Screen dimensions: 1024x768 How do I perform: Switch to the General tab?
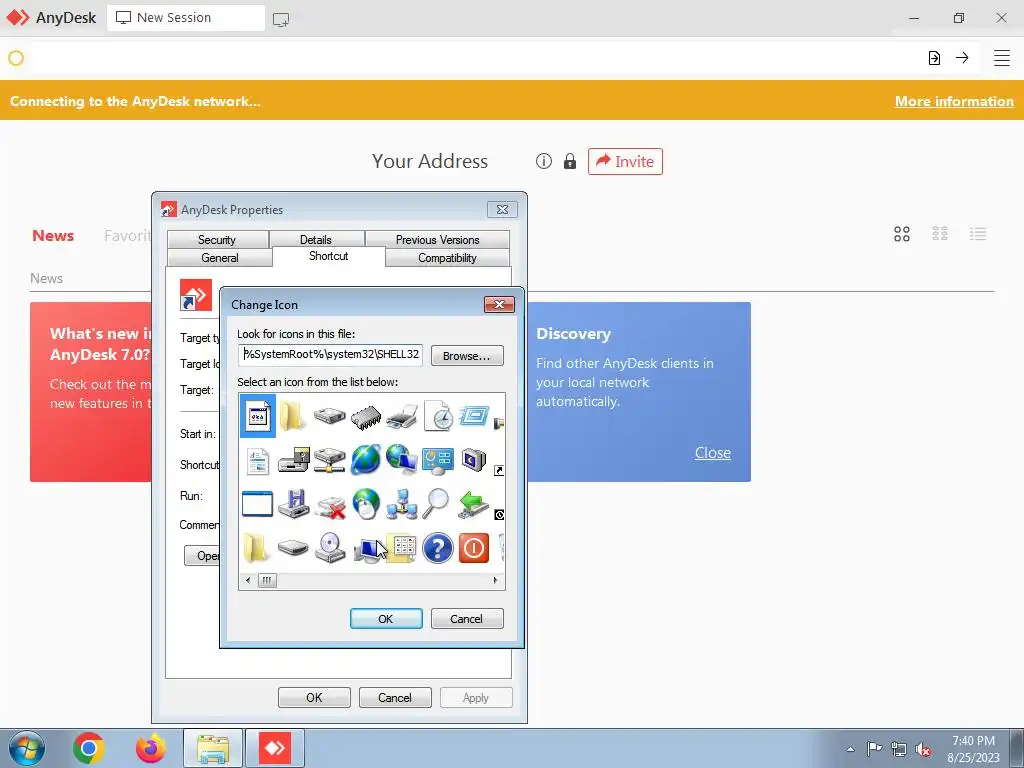click(x=220, y=258)
